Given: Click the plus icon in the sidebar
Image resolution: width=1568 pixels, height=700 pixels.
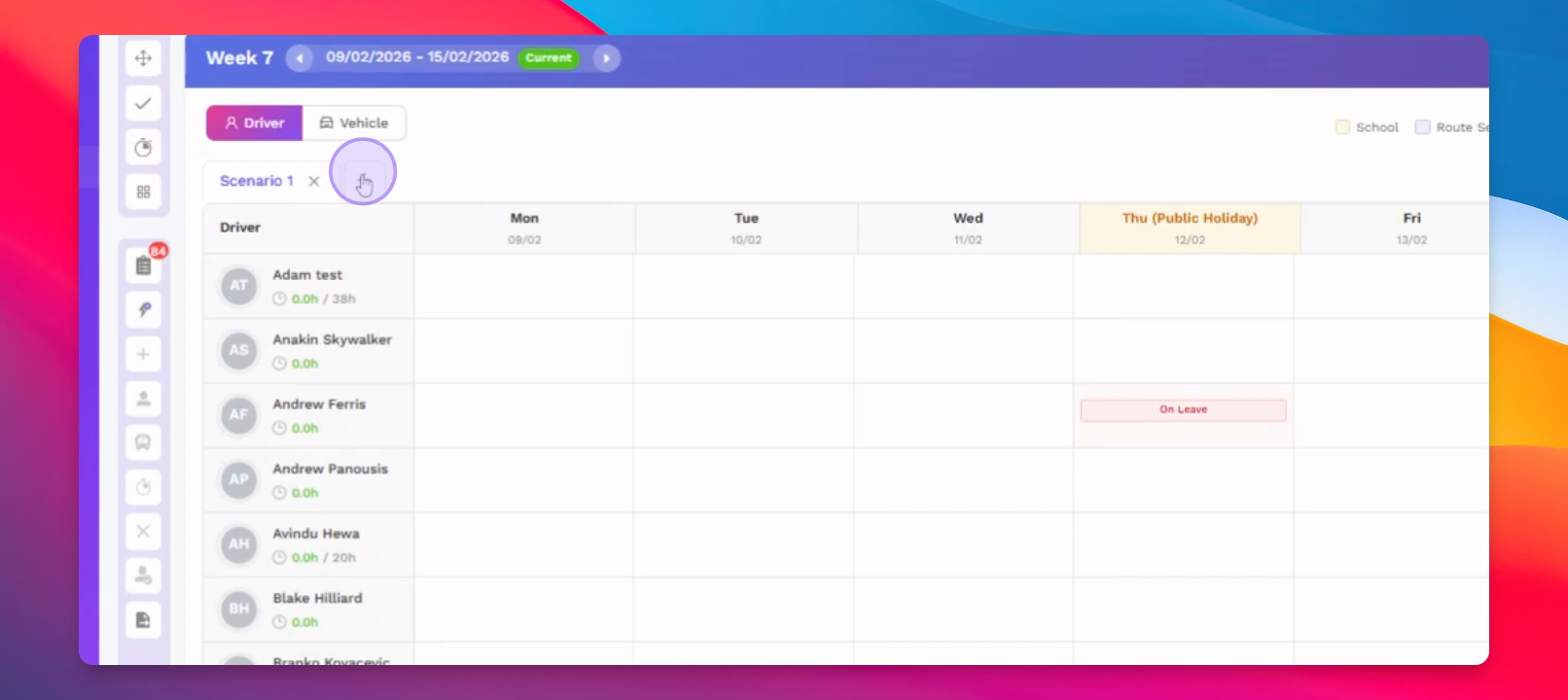Looking at the screenshot, I should [143, 354].
